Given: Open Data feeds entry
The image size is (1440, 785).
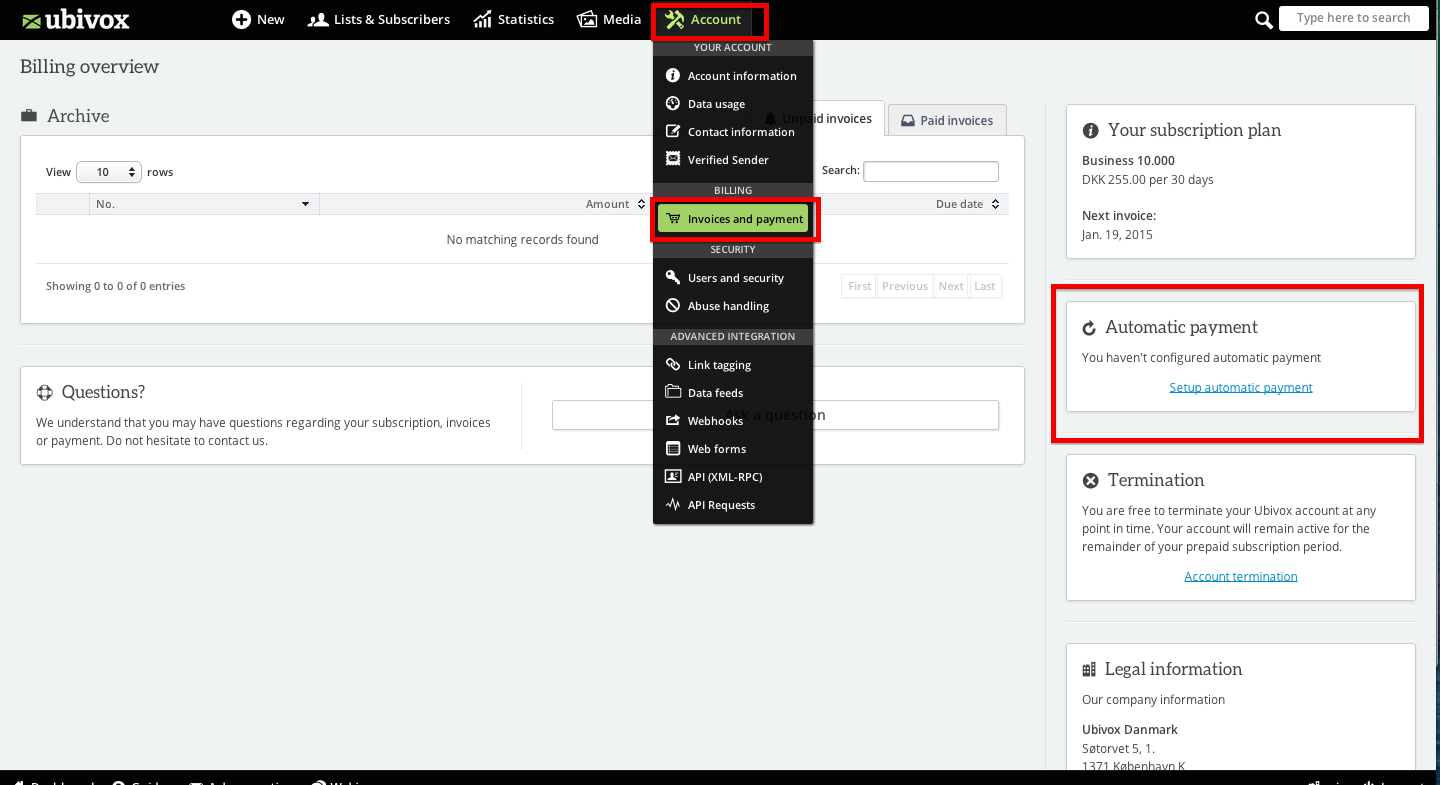Looking at the screenshot, I should 733,393.
